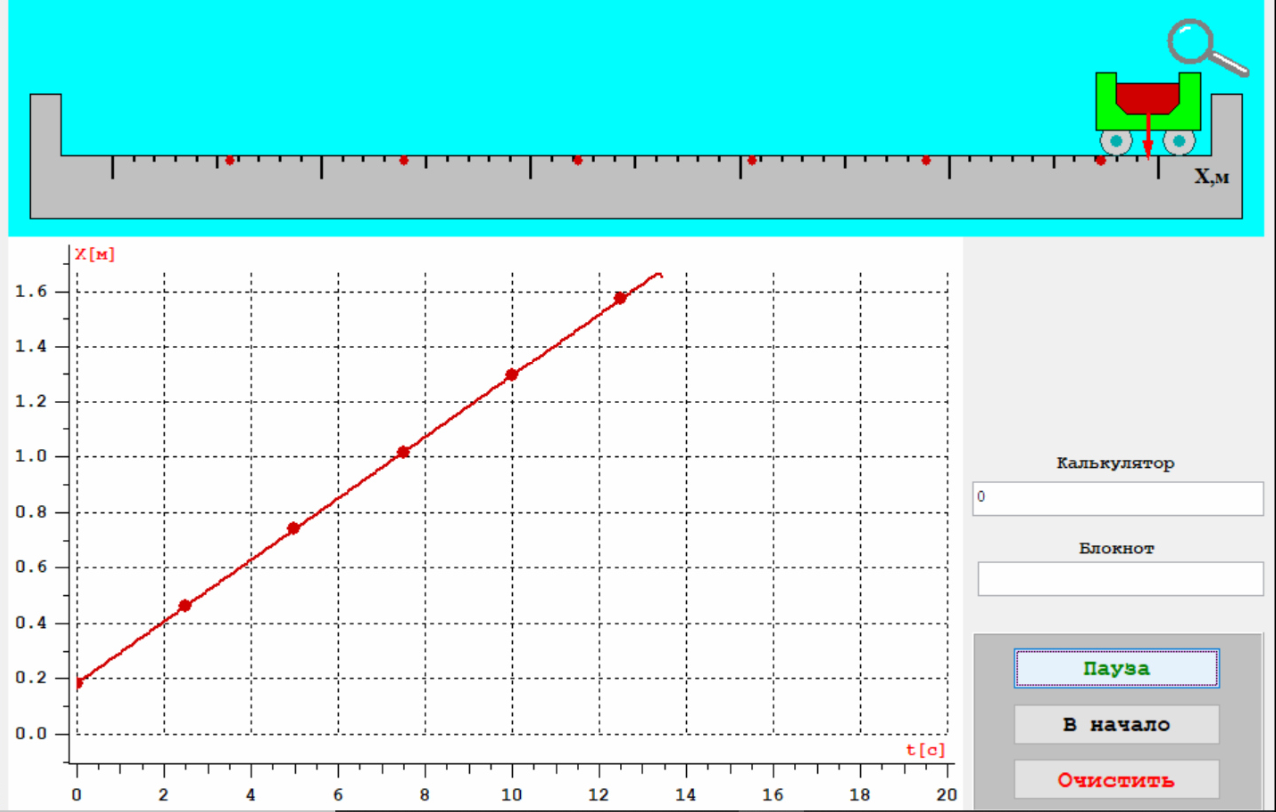Pause the simulation with the Пауза button
Image resolution: width=1276 pixels, height=812 pixels.
(1116, 668)
